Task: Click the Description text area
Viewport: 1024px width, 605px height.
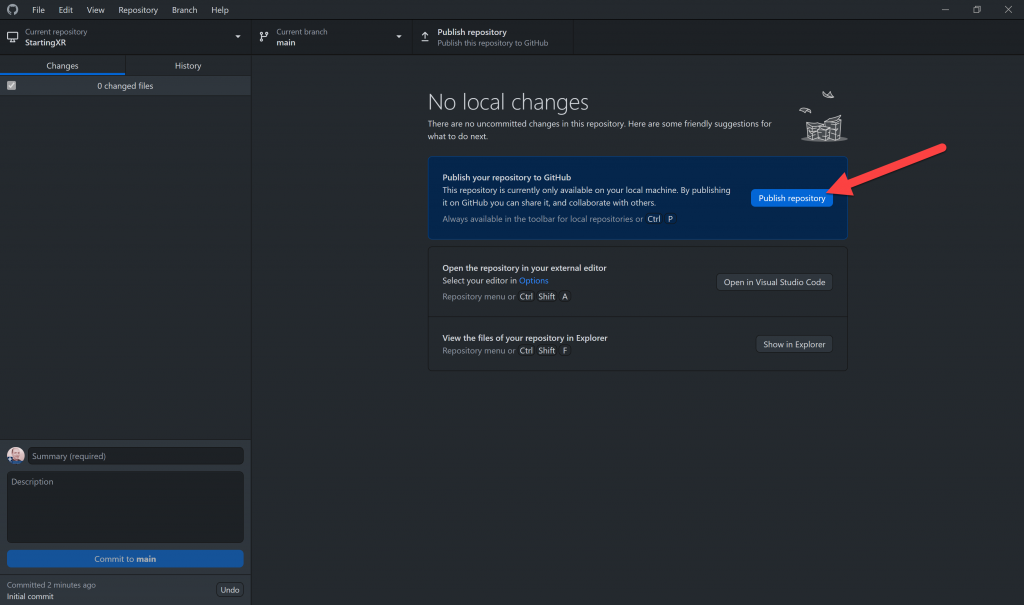Action: (125, 507)
